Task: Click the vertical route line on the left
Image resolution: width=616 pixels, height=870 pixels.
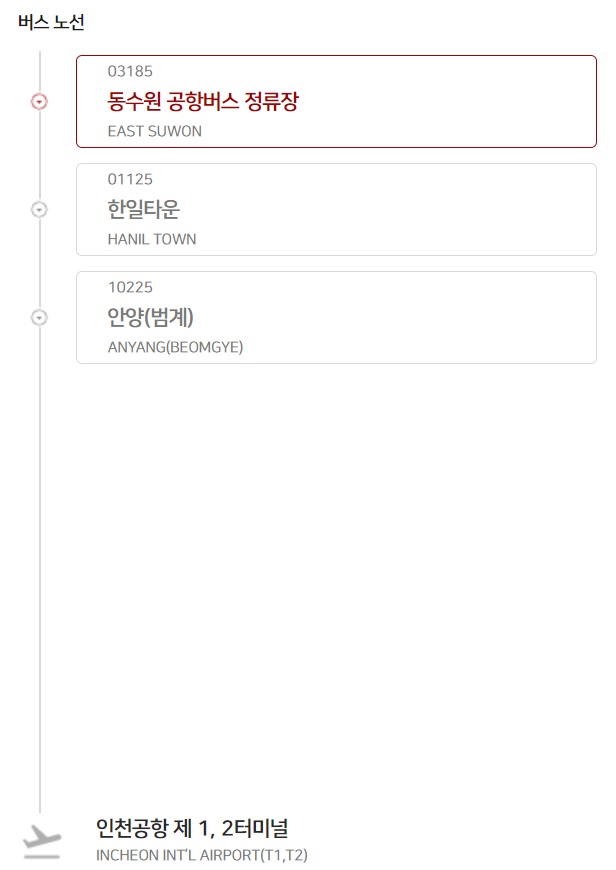Action: (39, 550)
